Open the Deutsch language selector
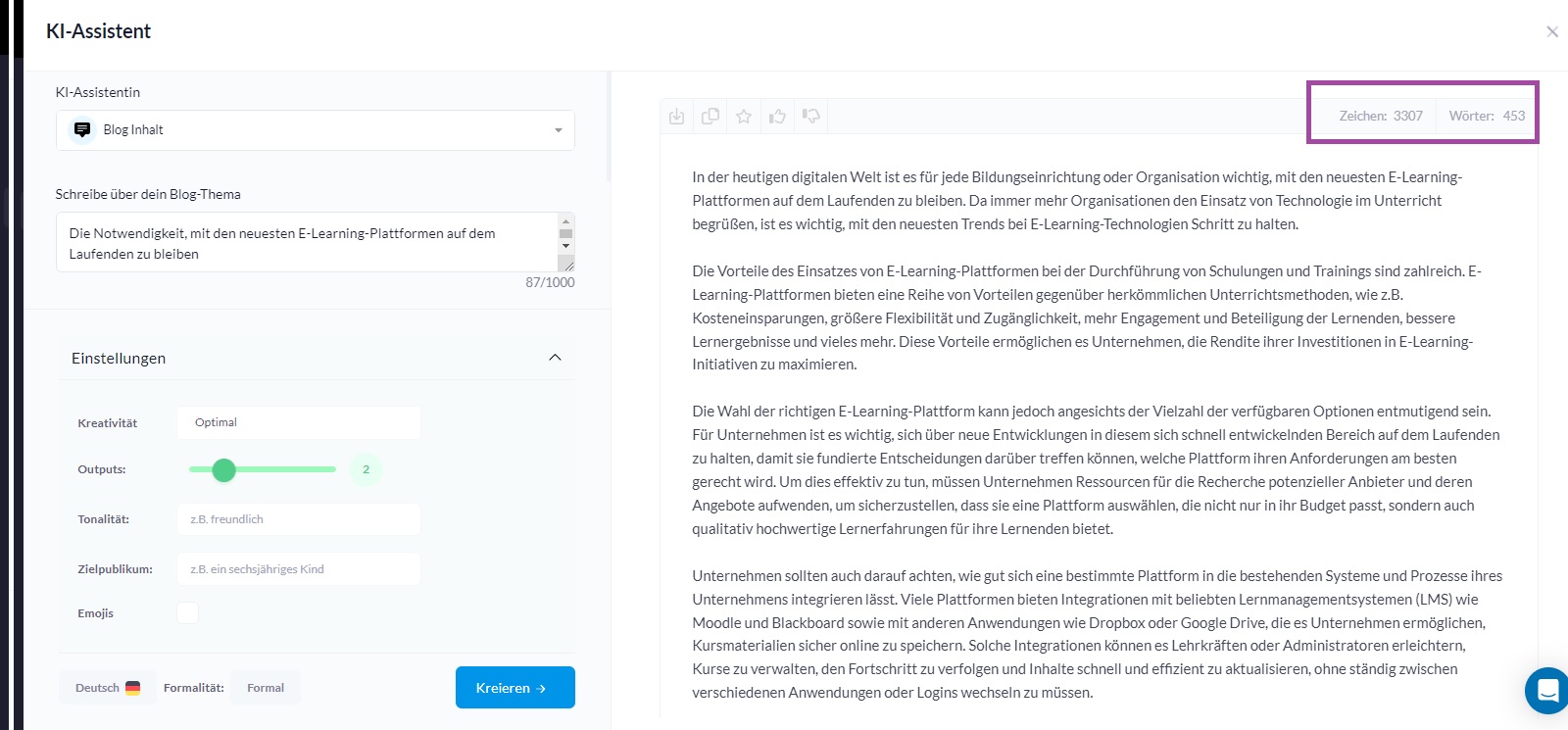1568x730 pixels. (108, 688)
